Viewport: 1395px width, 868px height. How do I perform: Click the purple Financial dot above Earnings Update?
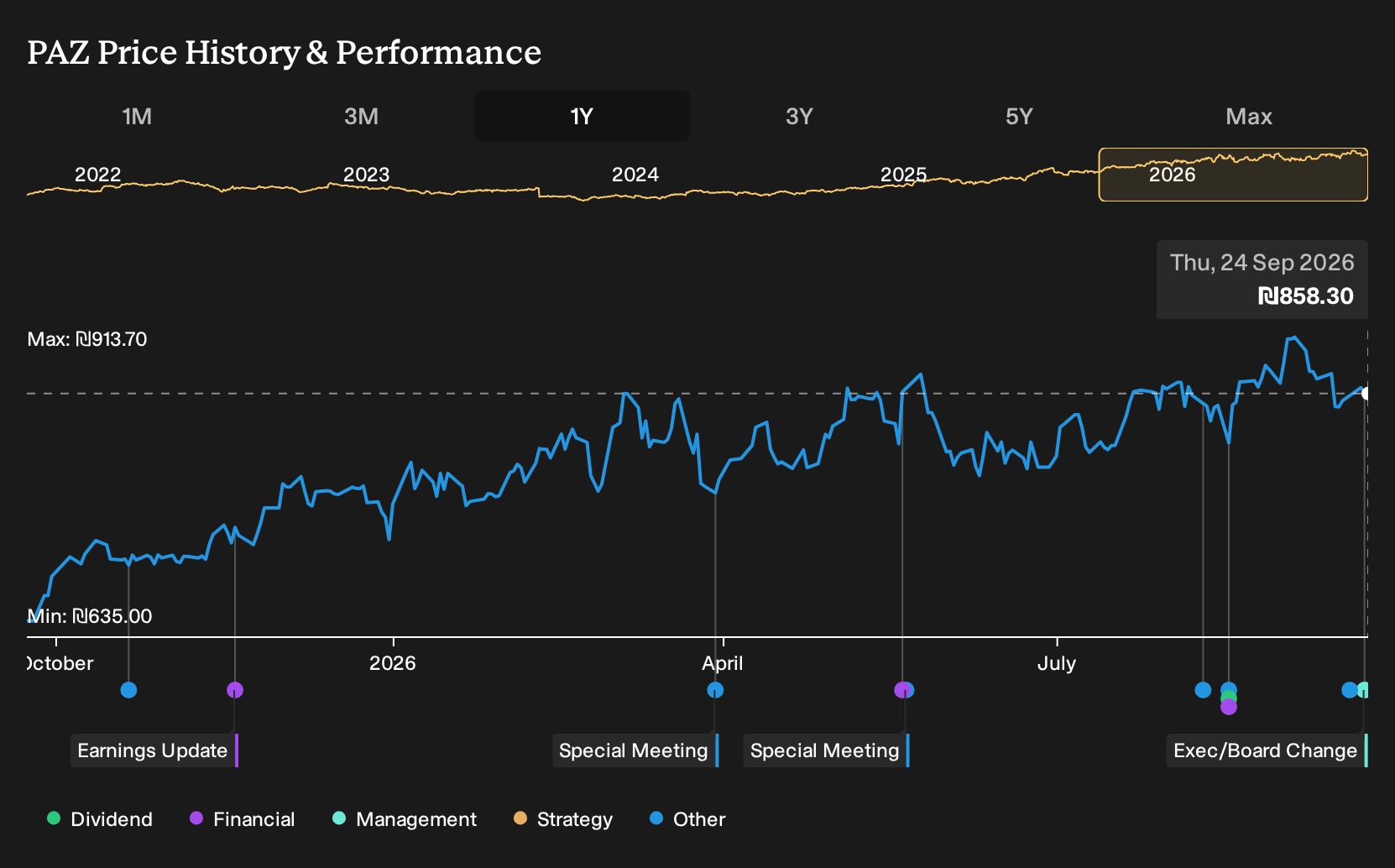click(x=235, y=690)
